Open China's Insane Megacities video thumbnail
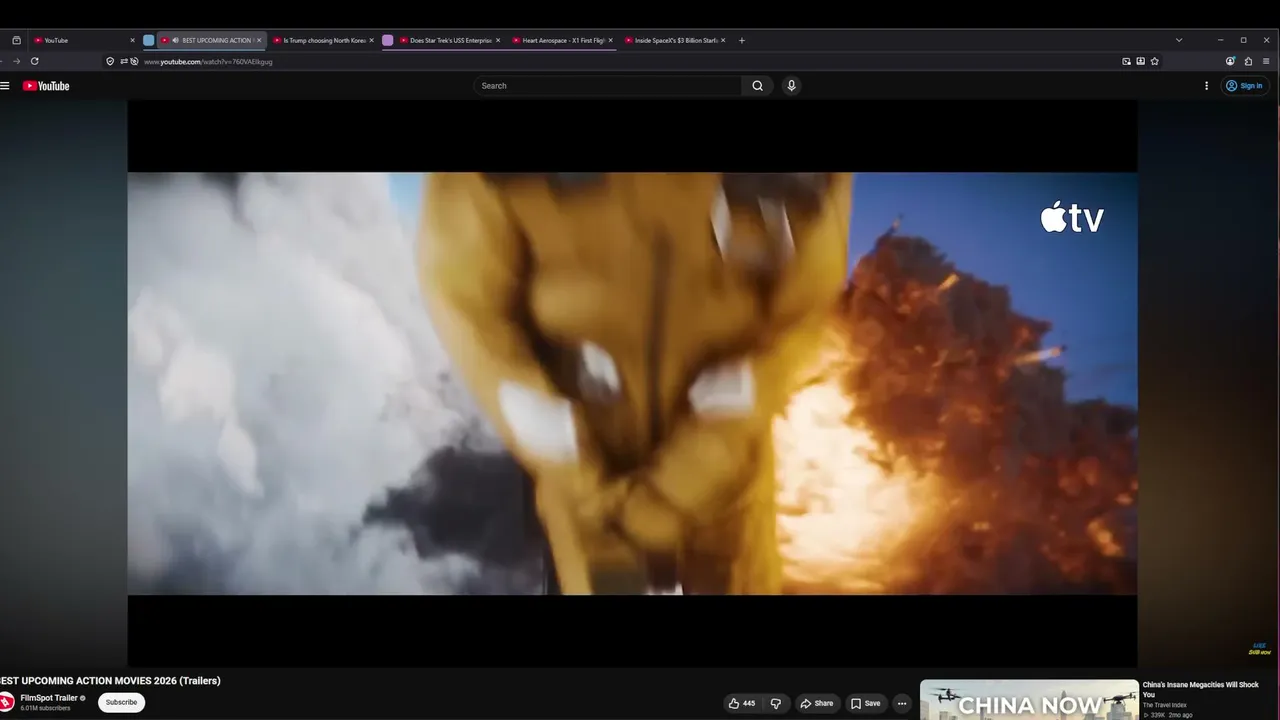 coord(1029,700)
